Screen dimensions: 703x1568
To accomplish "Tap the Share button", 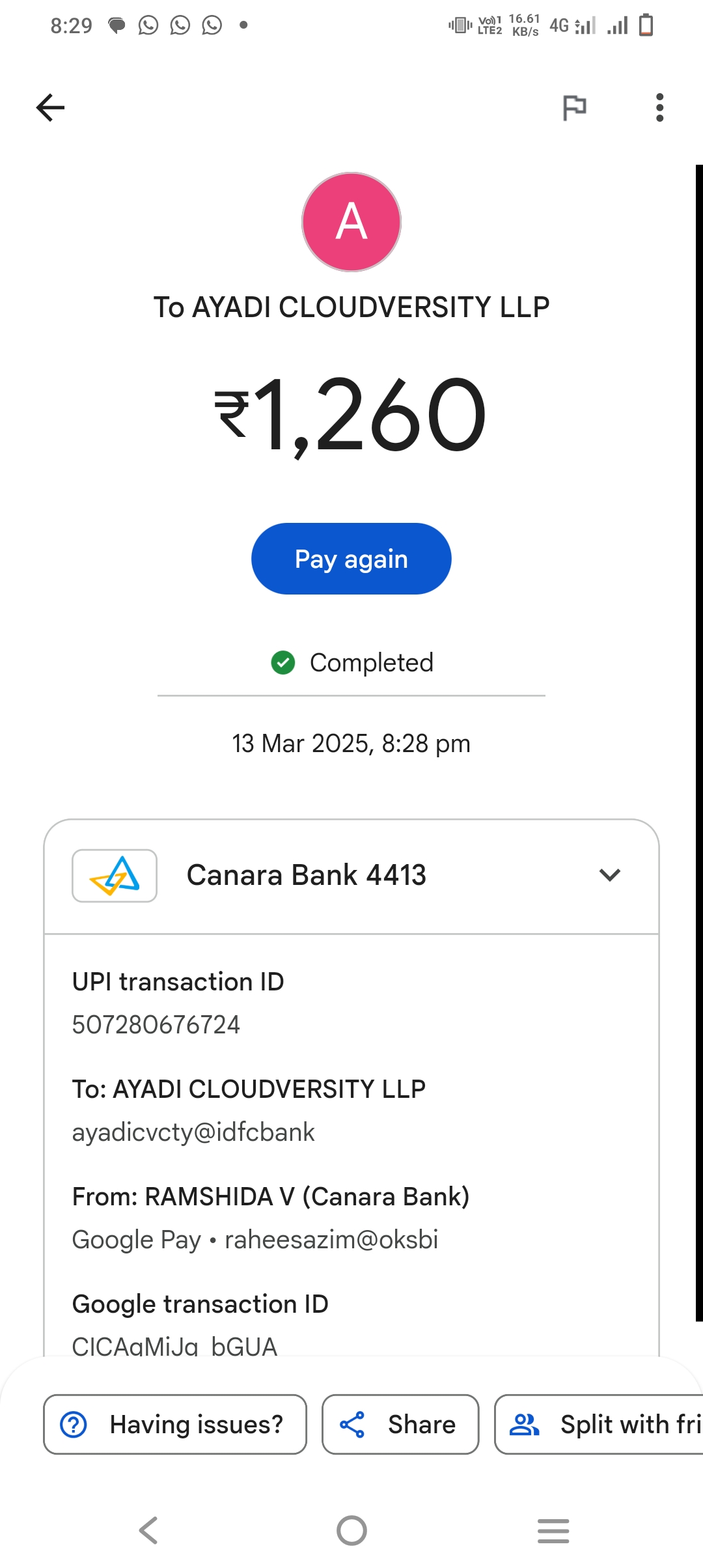I will [x=400, y=1424].
